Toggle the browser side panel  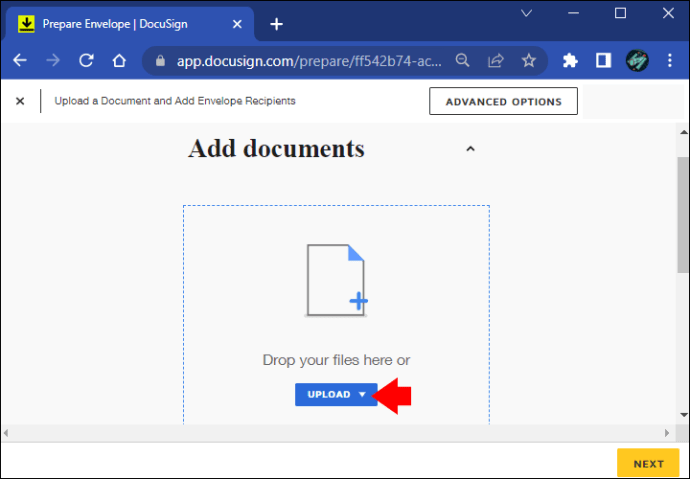pos(603,60)
